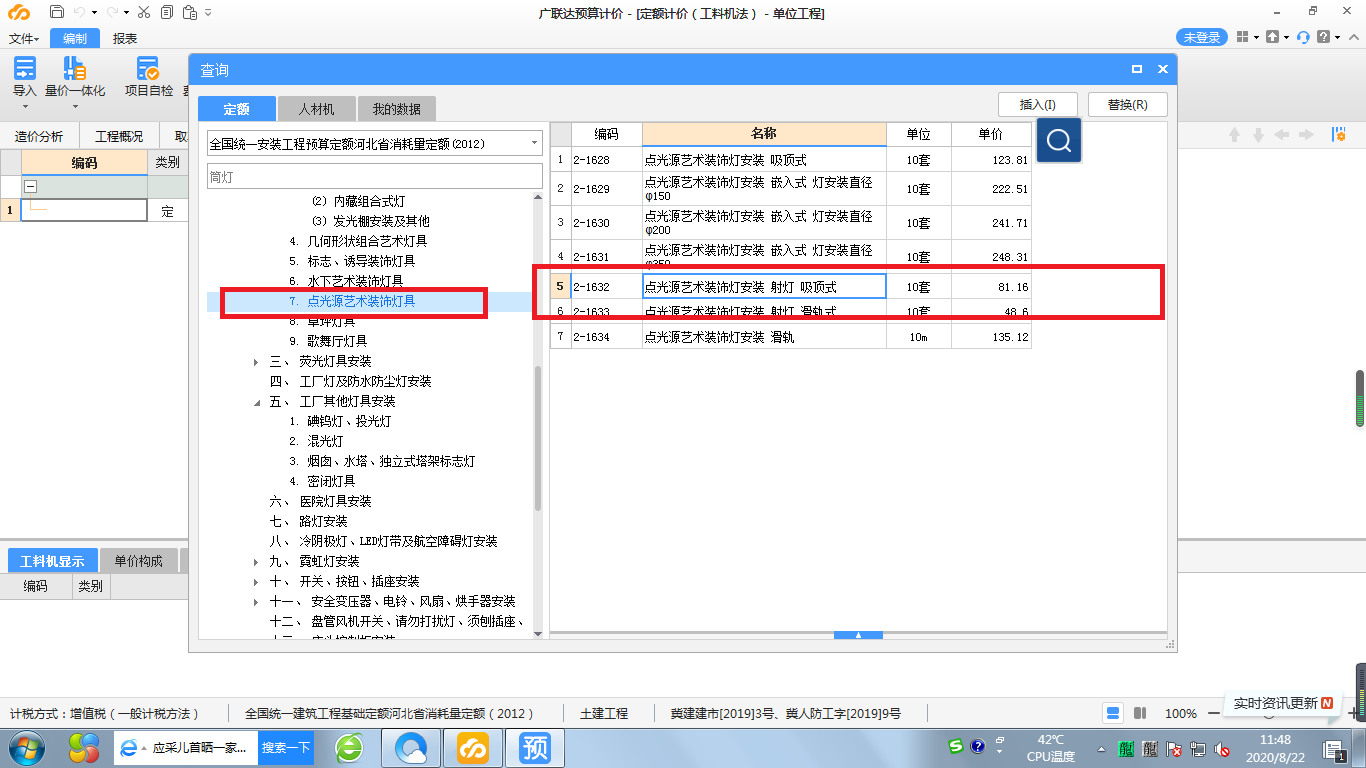Select the 1. 碘钨灯、投光灯 tree item
1366x768 pixels.
pos(340,422)
